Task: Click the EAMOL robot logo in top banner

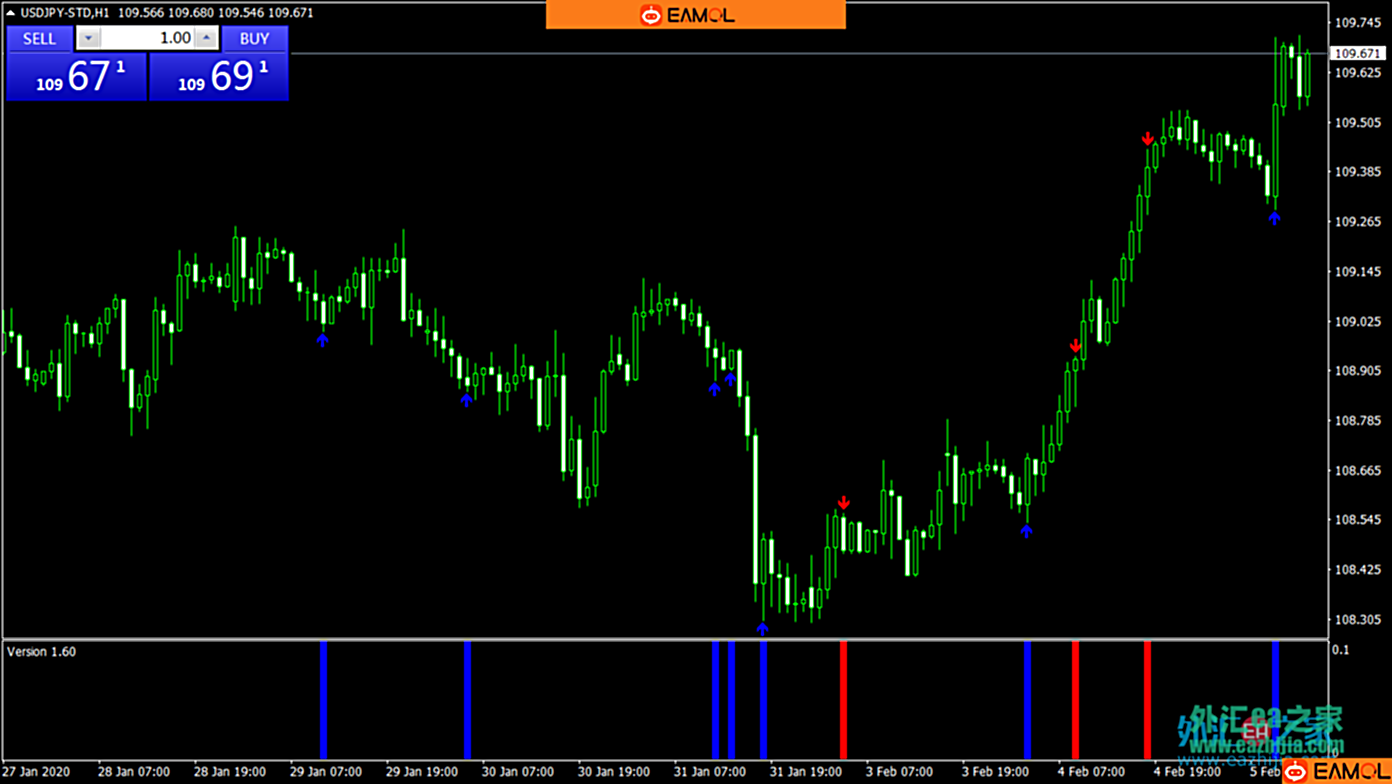Action: coord(651,15)
